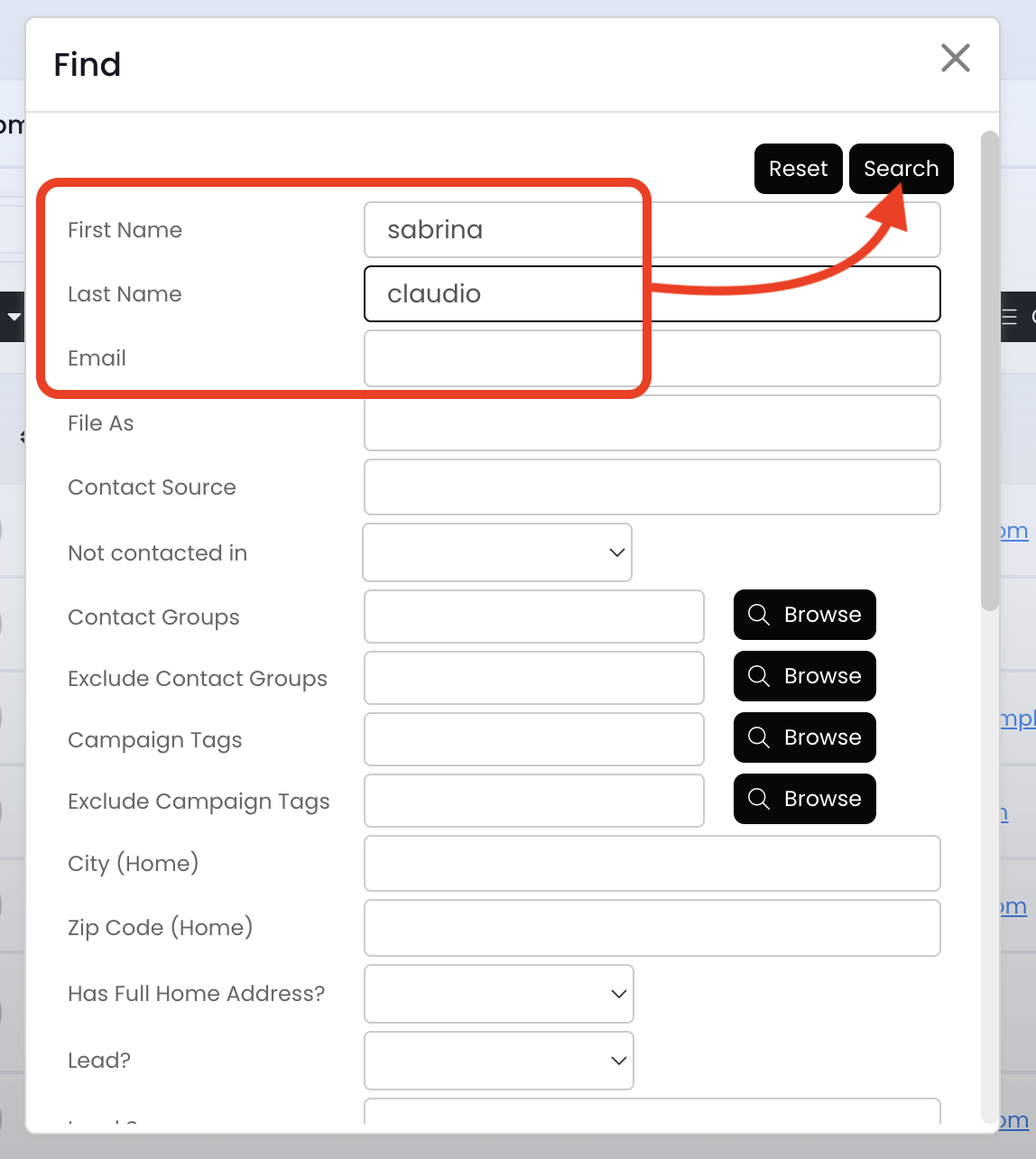Focus the City (Home) field
This screenshot has width=1036, height=1159.
click(x=652, y=864)
